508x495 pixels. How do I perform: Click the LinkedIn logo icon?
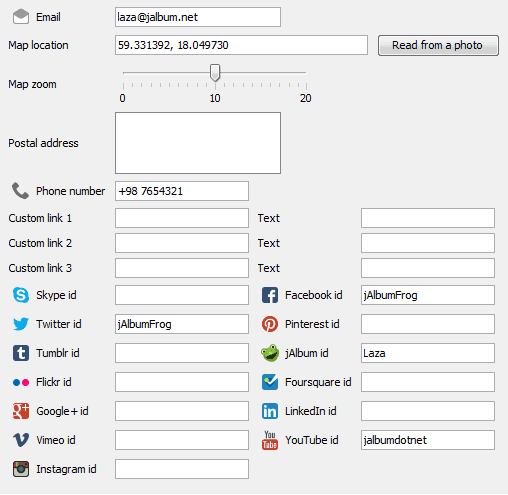coord(270,411)
